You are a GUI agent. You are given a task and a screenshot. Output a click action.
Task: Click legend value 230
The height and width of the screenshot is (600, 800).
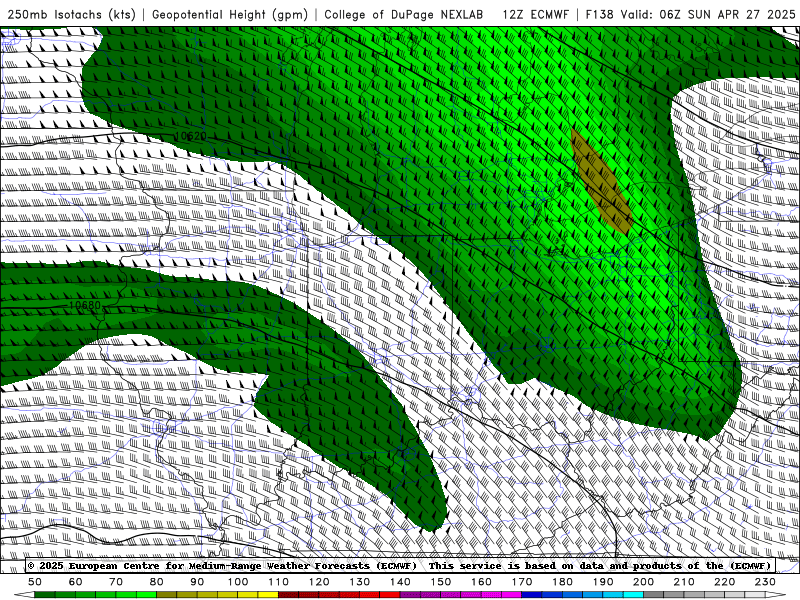pyautogui.click(x=765, y=582)
